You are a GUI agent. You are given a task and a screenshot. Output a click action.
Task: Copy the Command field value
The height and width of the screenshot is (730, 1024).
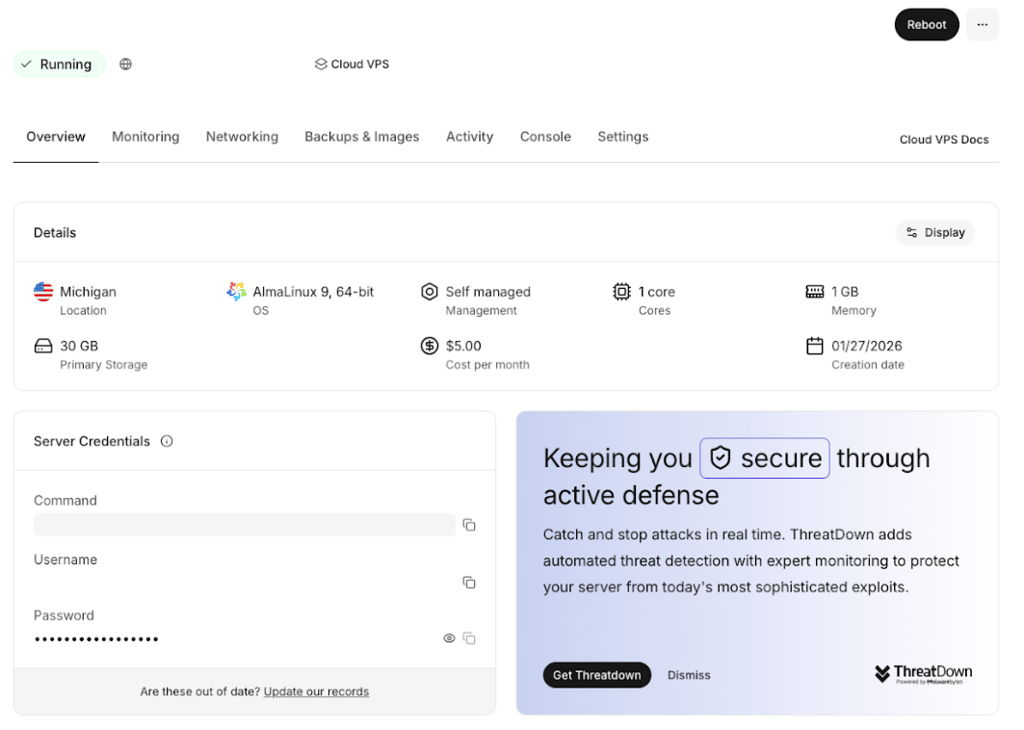tap(469, 525)
